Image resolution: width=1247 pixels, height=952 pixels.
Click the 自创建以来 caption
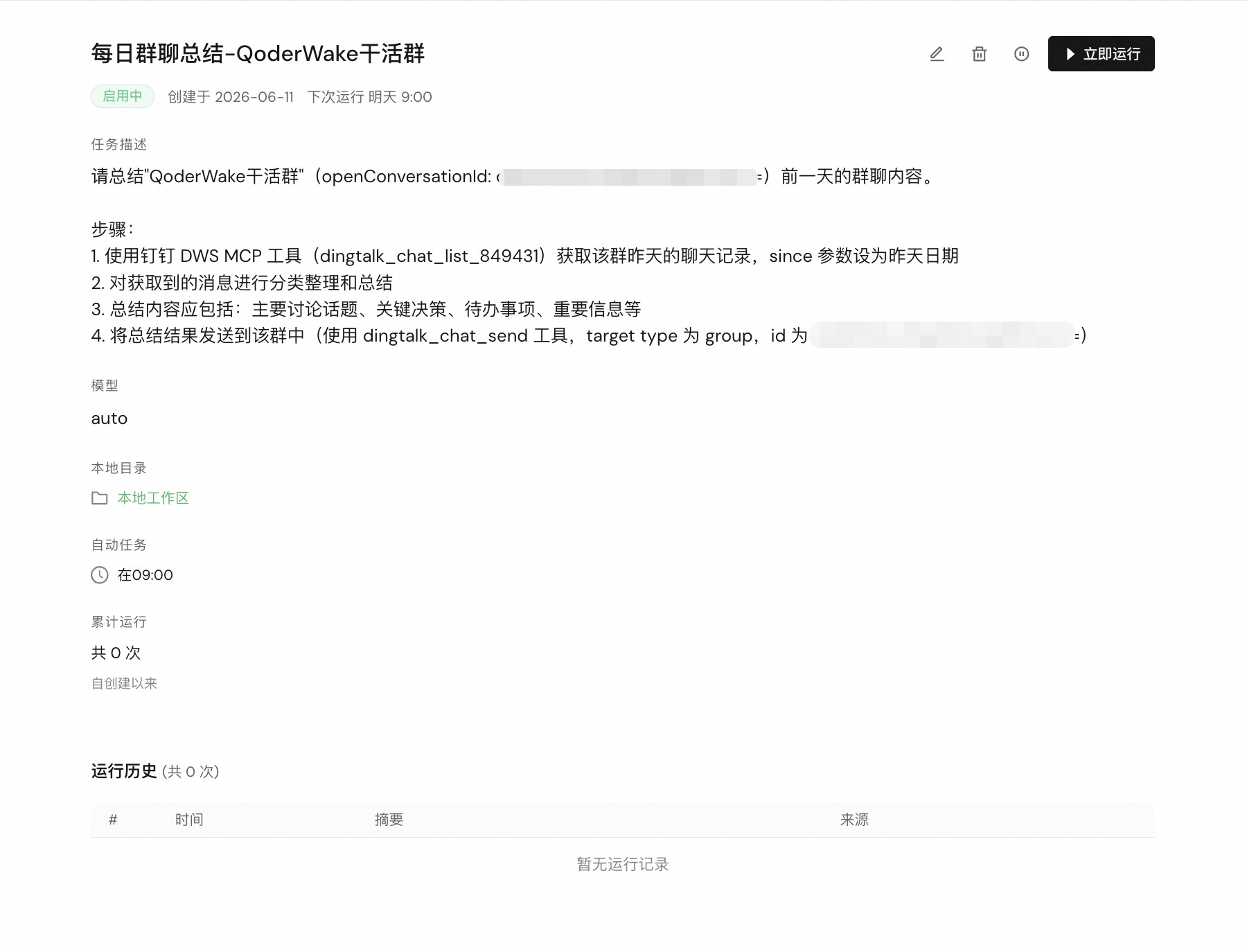point(125,684)
